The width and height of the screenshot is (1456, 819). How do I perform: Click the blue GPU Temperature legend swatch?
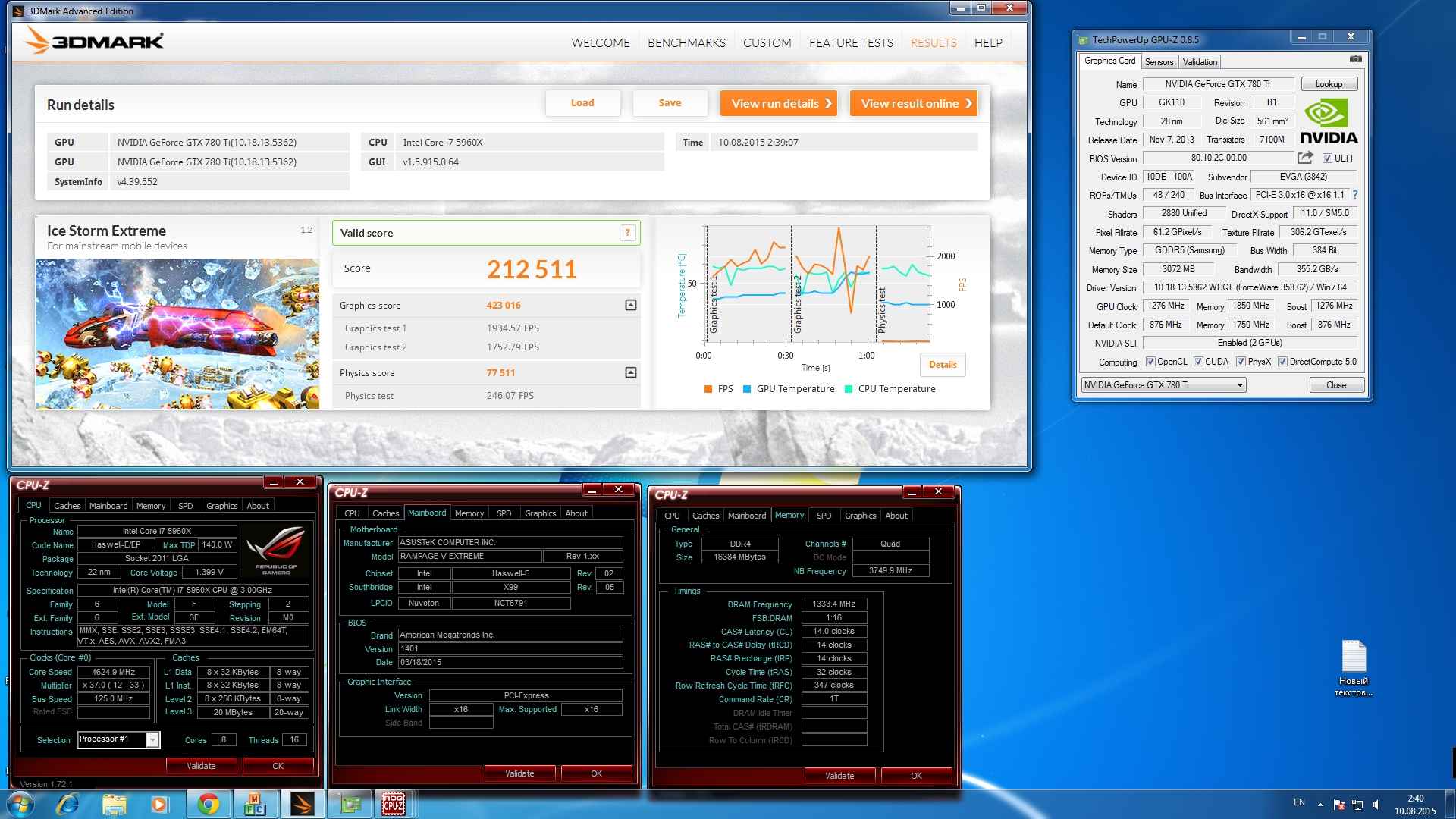point(746,389)
